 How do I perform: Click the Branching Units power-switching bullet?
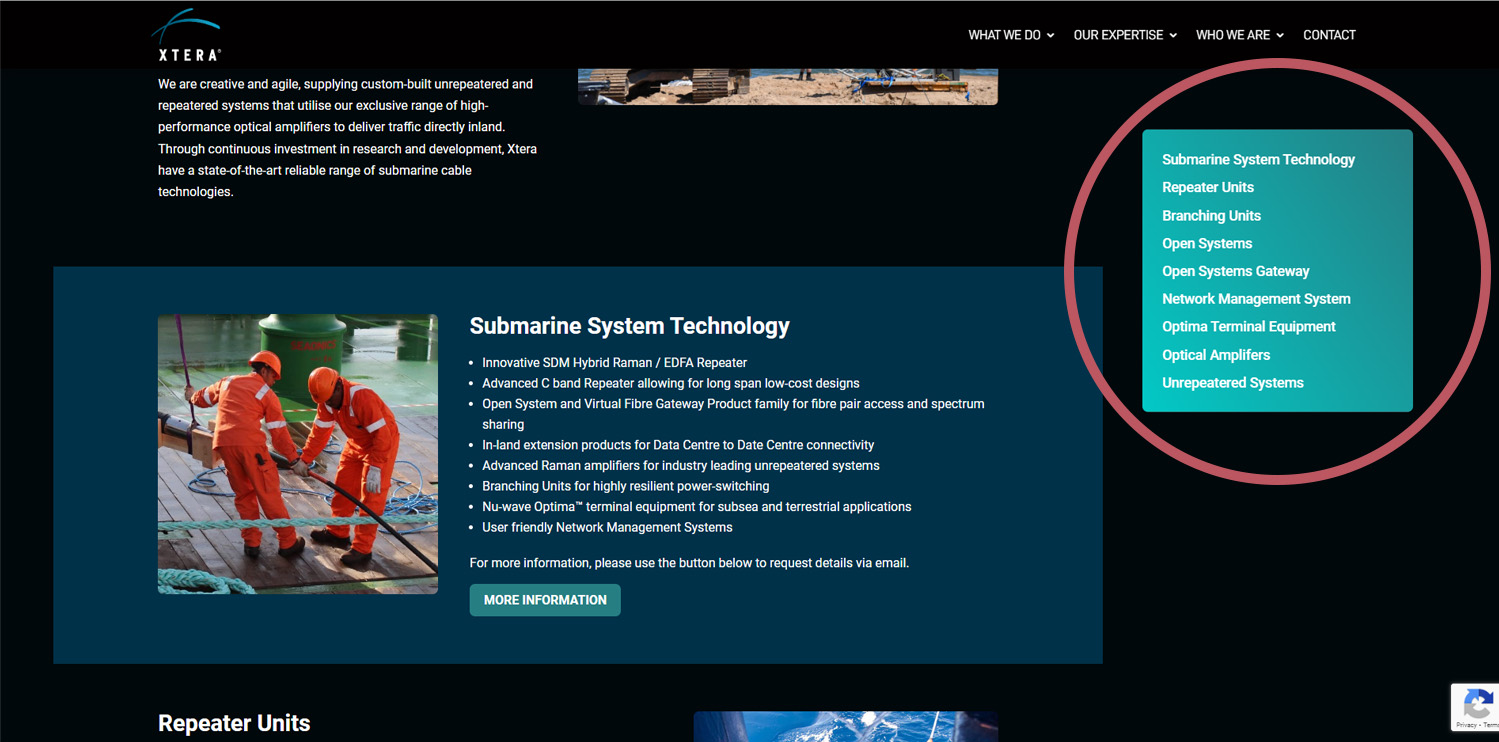626,486
